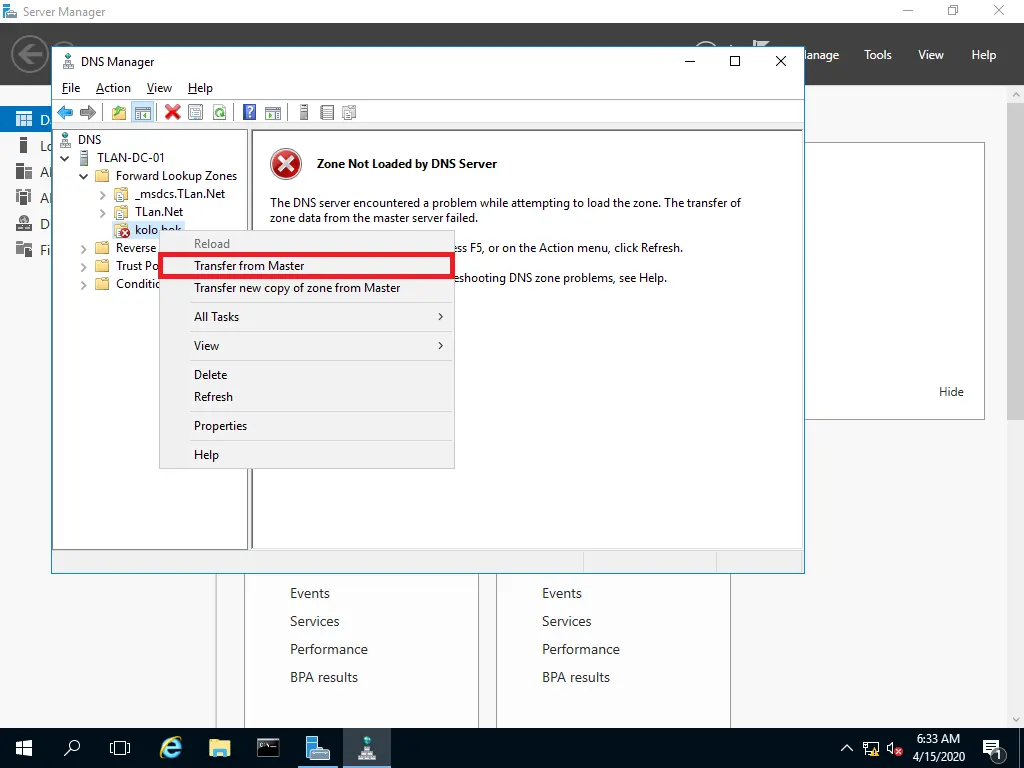1024x768 pixels.
Task: Click the DNS role icon in Server Manager sidebar
Action: (24, 224)
